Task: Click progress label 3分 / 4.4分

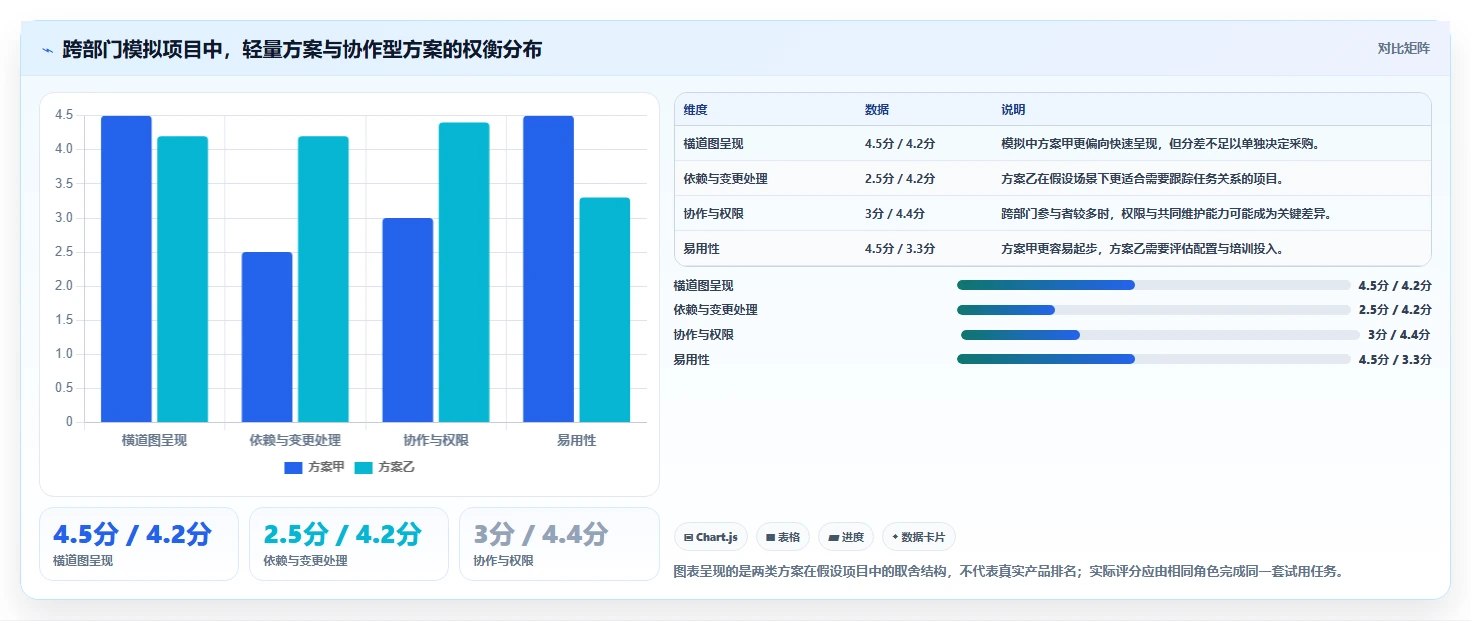Action: 1399,334
